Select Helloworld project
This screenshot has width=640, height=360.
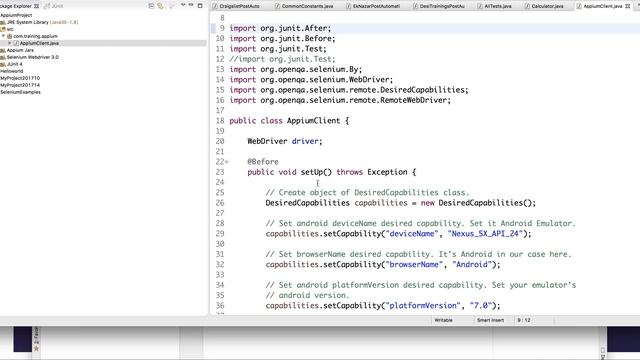[11, 71]
